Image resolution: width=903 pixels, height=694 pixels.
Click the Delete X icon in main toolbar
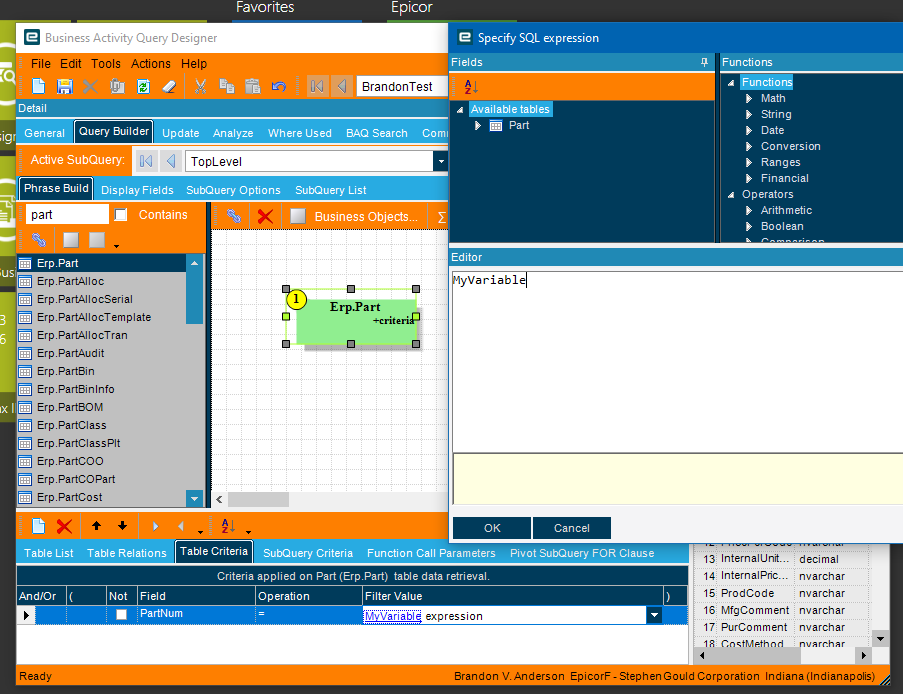pos(90,86)
